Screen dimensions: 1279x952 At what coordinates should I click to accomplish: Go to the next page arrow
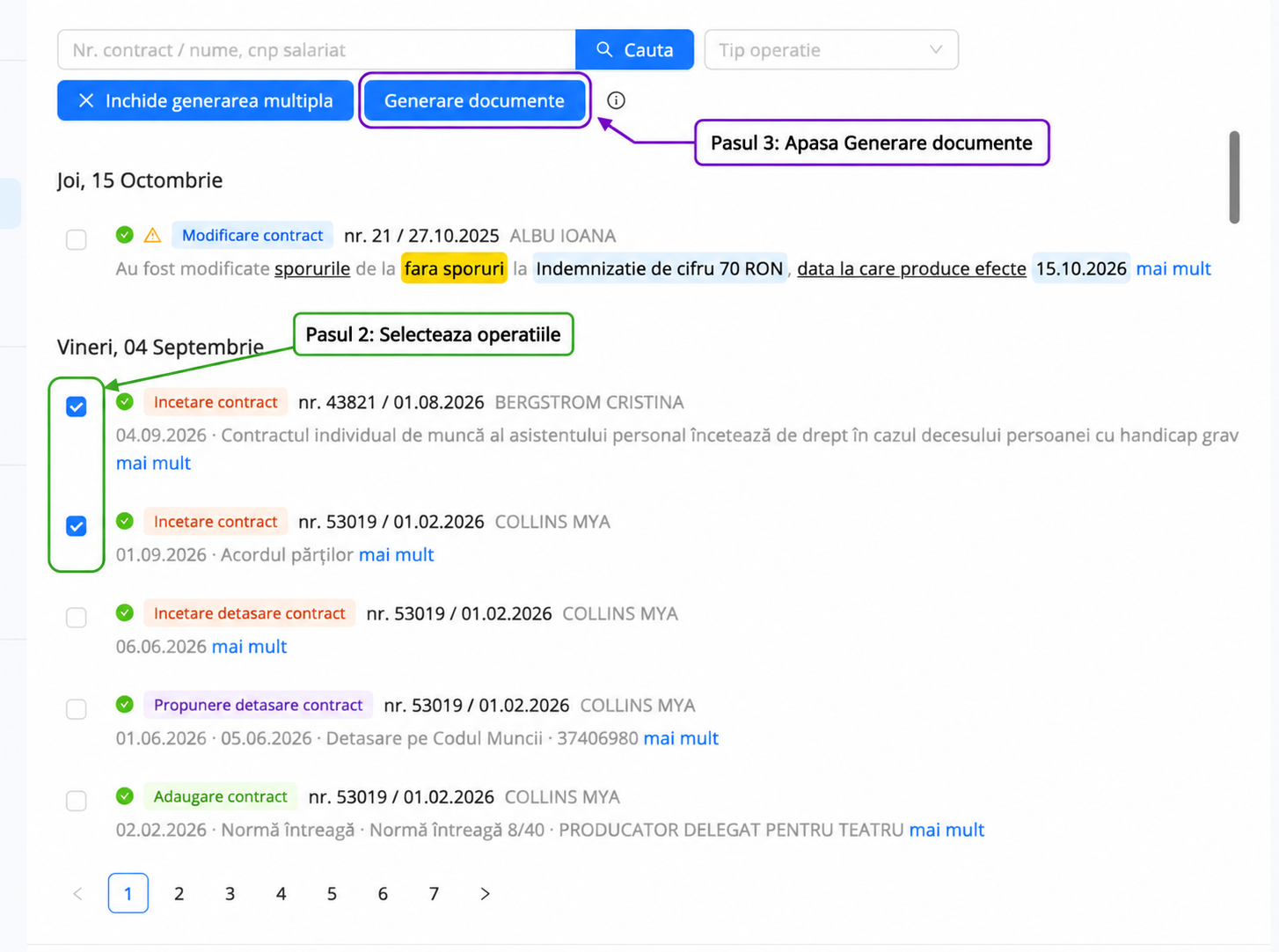[485, 894]
